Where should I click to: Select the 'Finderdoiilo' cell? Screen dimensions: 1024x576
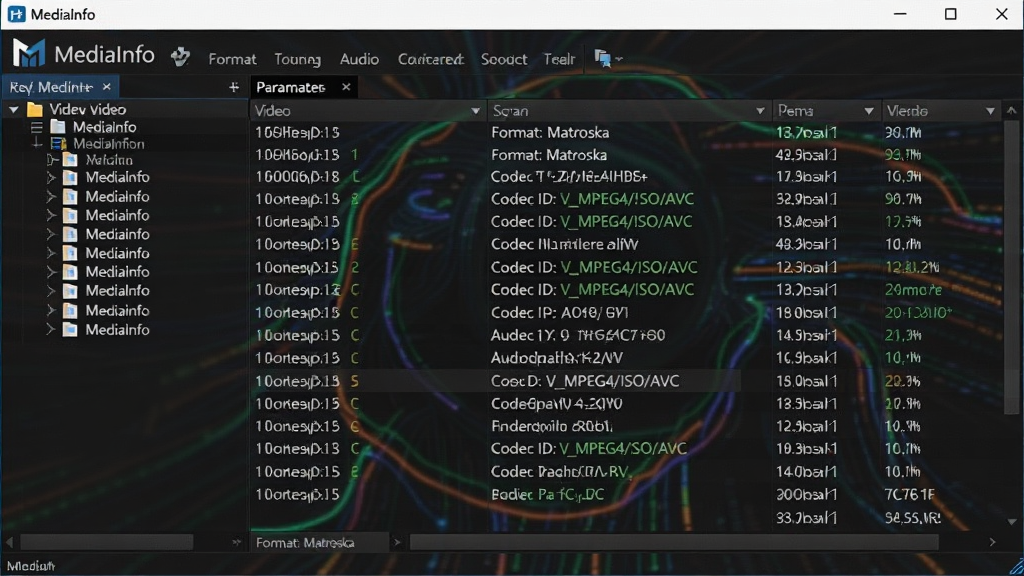[552, 426]
